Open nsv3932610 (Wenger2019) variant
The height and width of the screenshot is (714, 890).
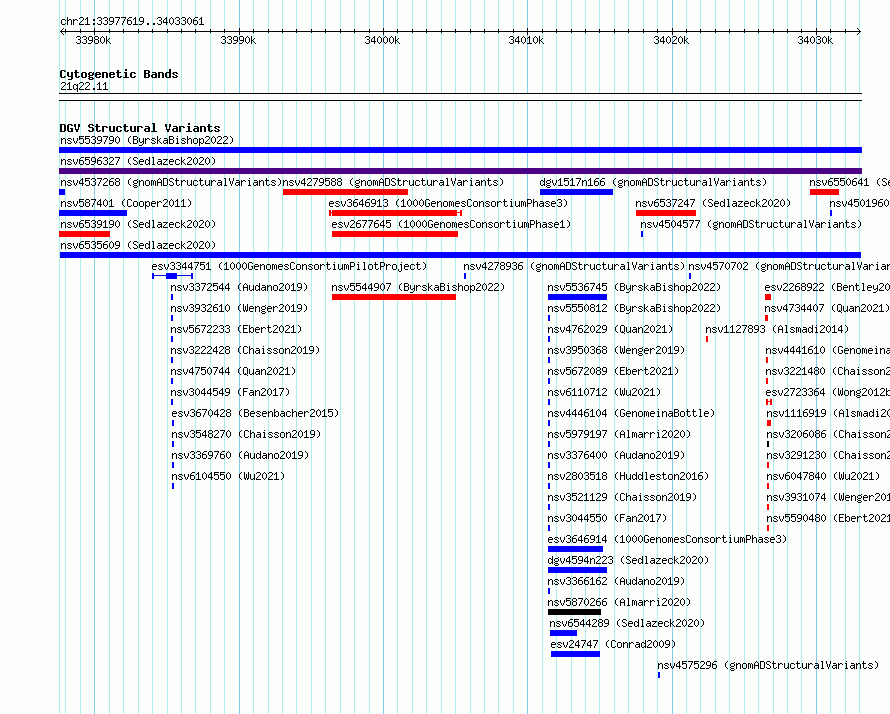pyautogui.click(x=239, y=308)
